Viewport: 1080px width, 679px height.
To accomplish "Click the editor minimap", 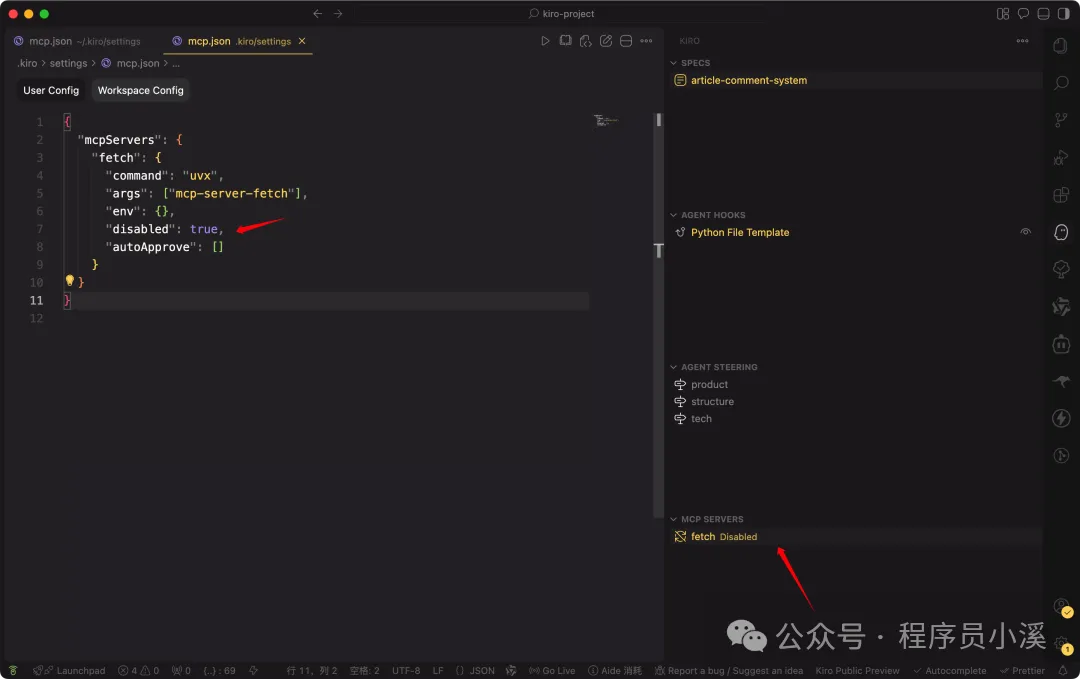I will point(607,121).
